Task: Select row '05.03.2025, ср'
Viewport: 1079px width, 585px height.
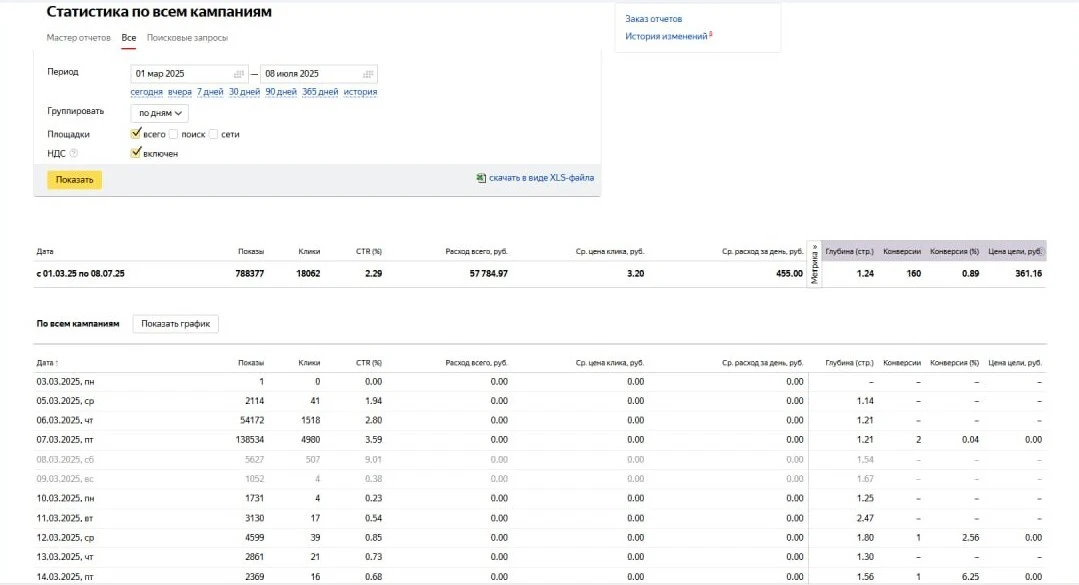Action: [541, 401]
